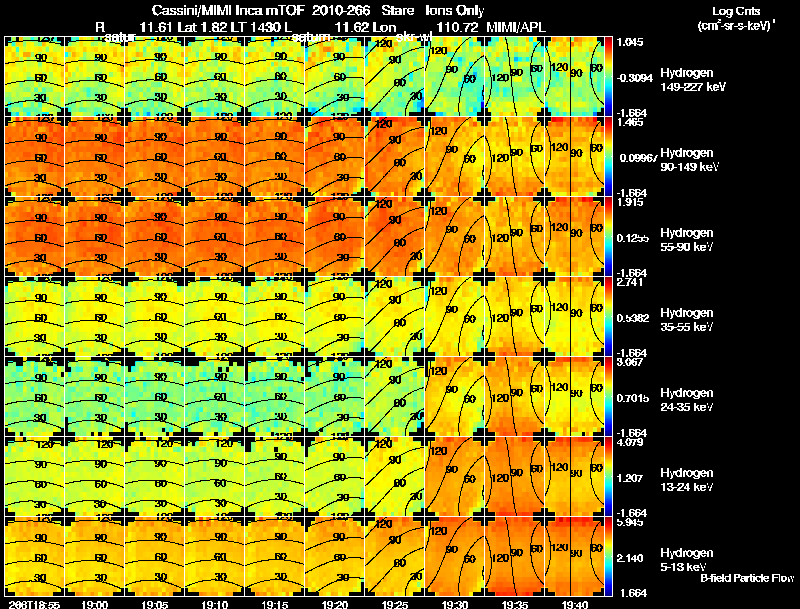Click the color bar for 13-24 keV row
This screenshot has width=800, height=609.
(608, 477)
